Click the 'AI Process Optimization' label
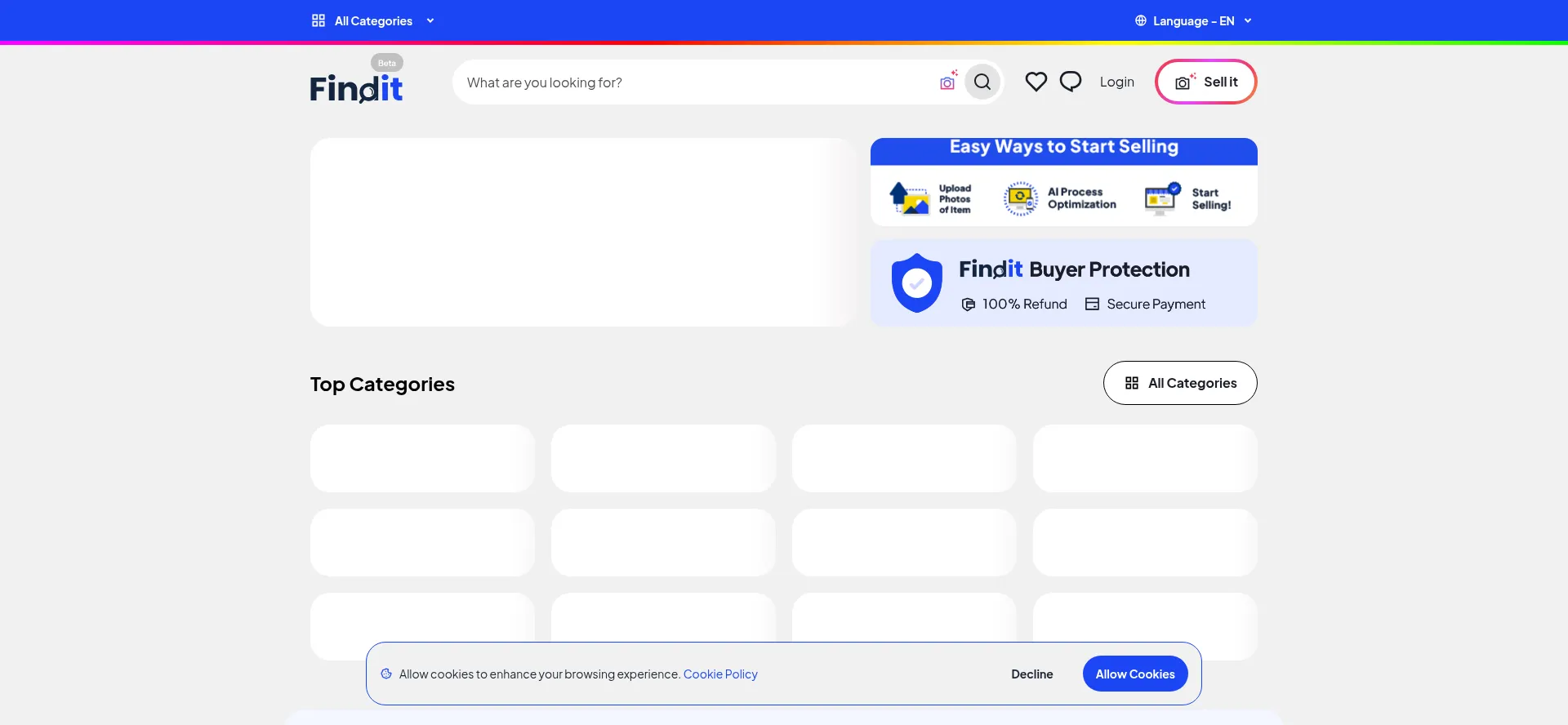Screen dimensions: 1568x725 click(1082, 198)
